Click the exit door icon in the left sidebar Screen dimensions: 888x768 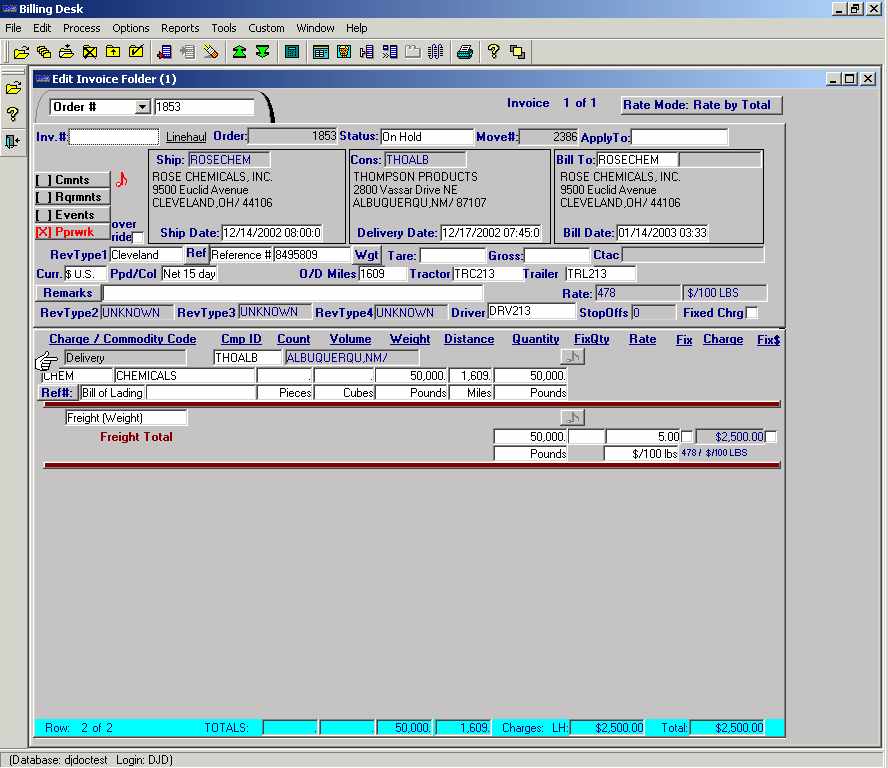tap(13, 141)
